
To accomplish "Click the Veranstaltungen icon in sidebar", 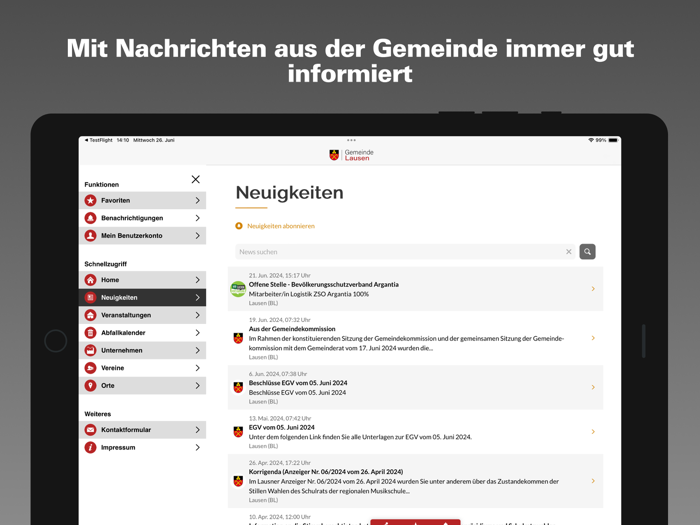I will click(x=91, y=315).
